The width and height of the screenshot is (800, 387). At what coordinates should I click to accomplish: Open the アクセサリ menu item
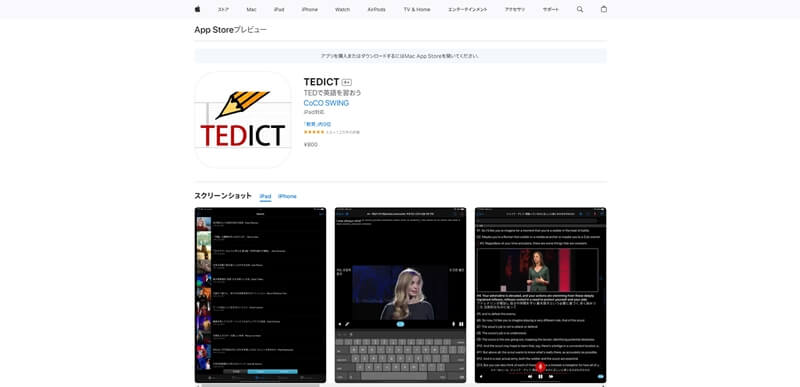pos(515,10)
